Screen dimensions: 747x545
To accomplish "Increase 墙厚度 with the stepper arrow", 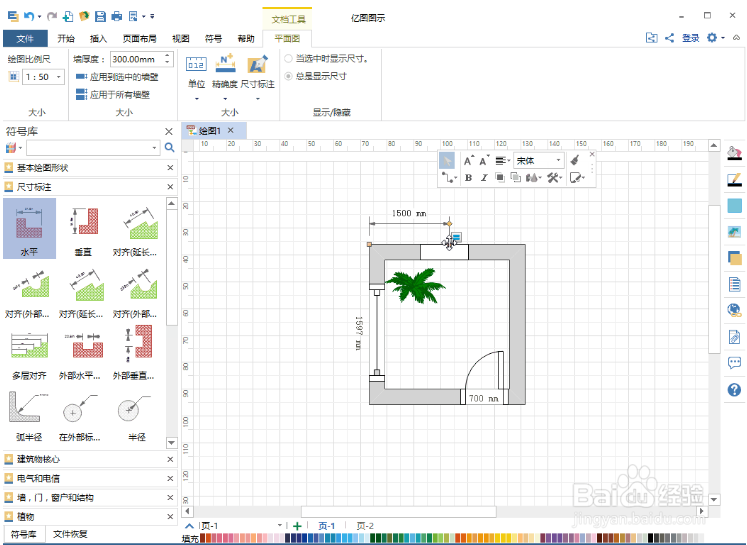I will click(167, 55).
